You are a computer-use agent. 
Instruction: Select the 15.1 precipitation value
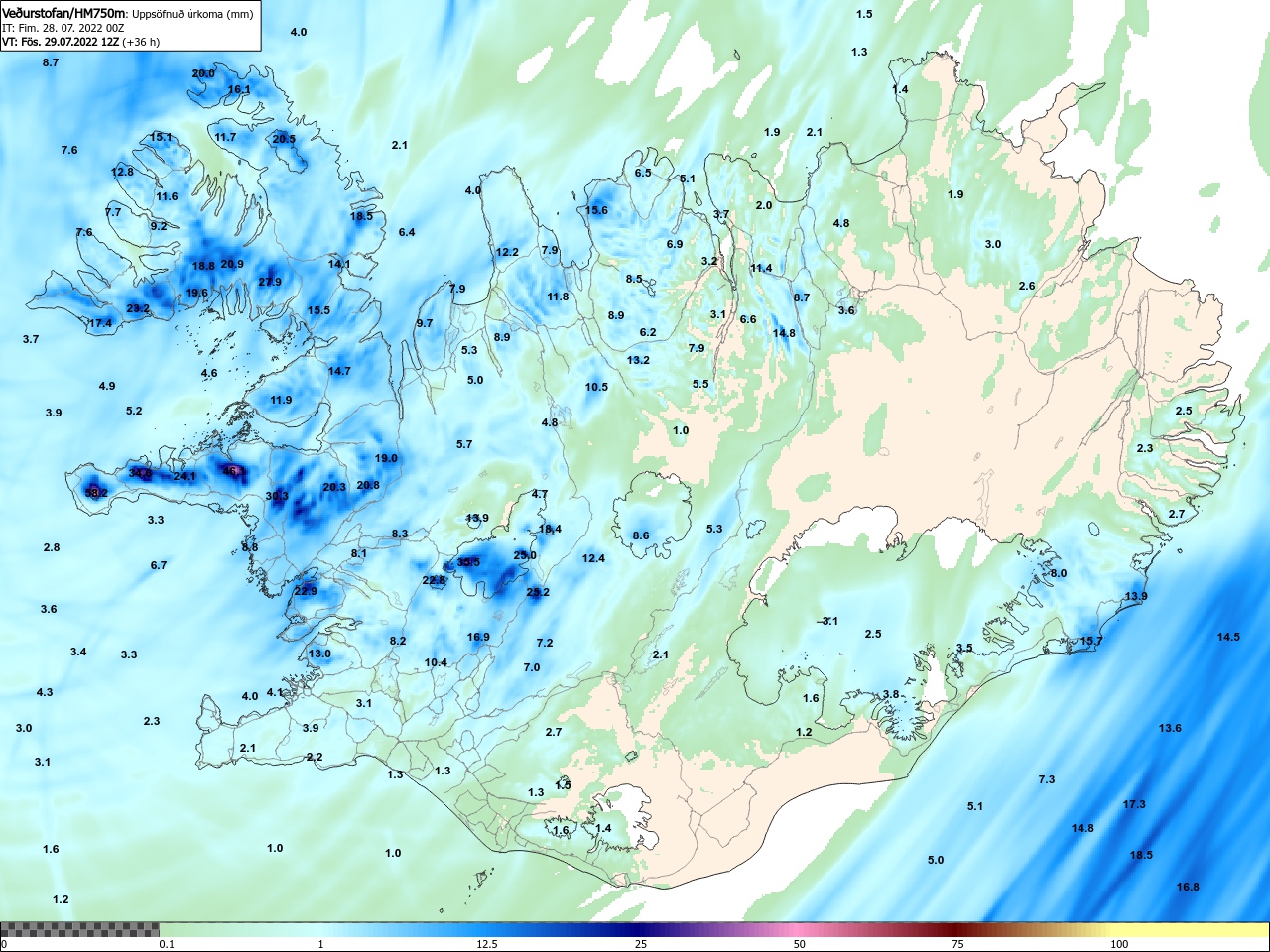point(161,137)
